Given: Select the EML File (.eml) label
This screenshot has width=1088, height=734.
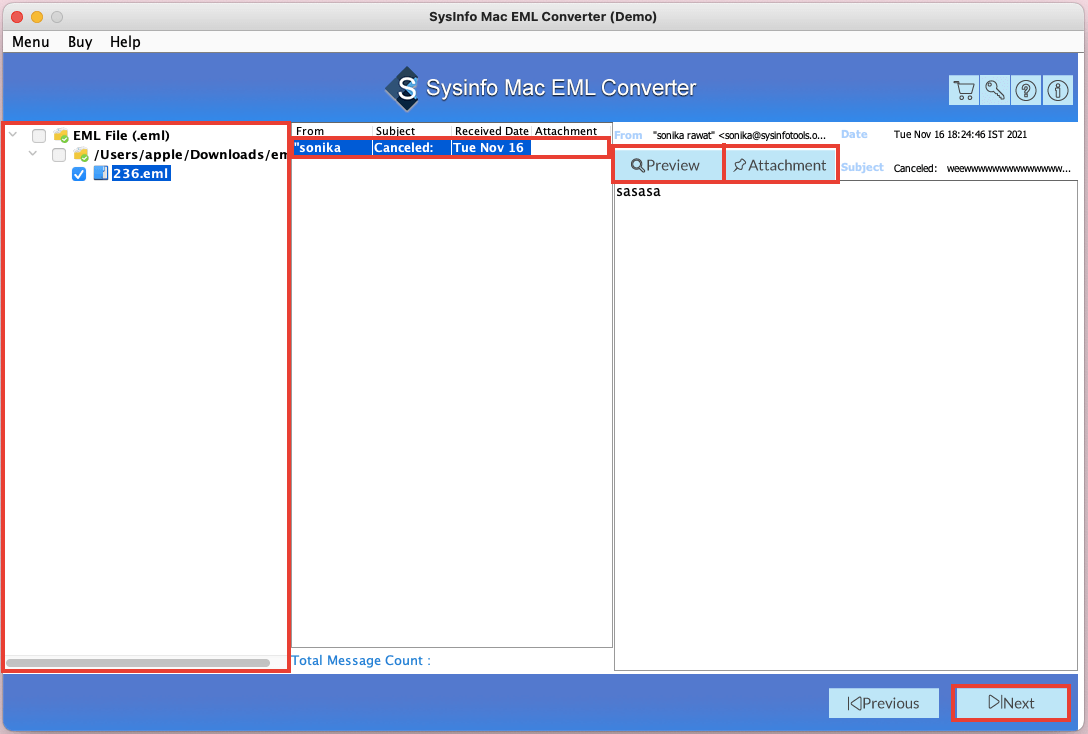Looking at the screenshot, I should [x=121, y=135].
